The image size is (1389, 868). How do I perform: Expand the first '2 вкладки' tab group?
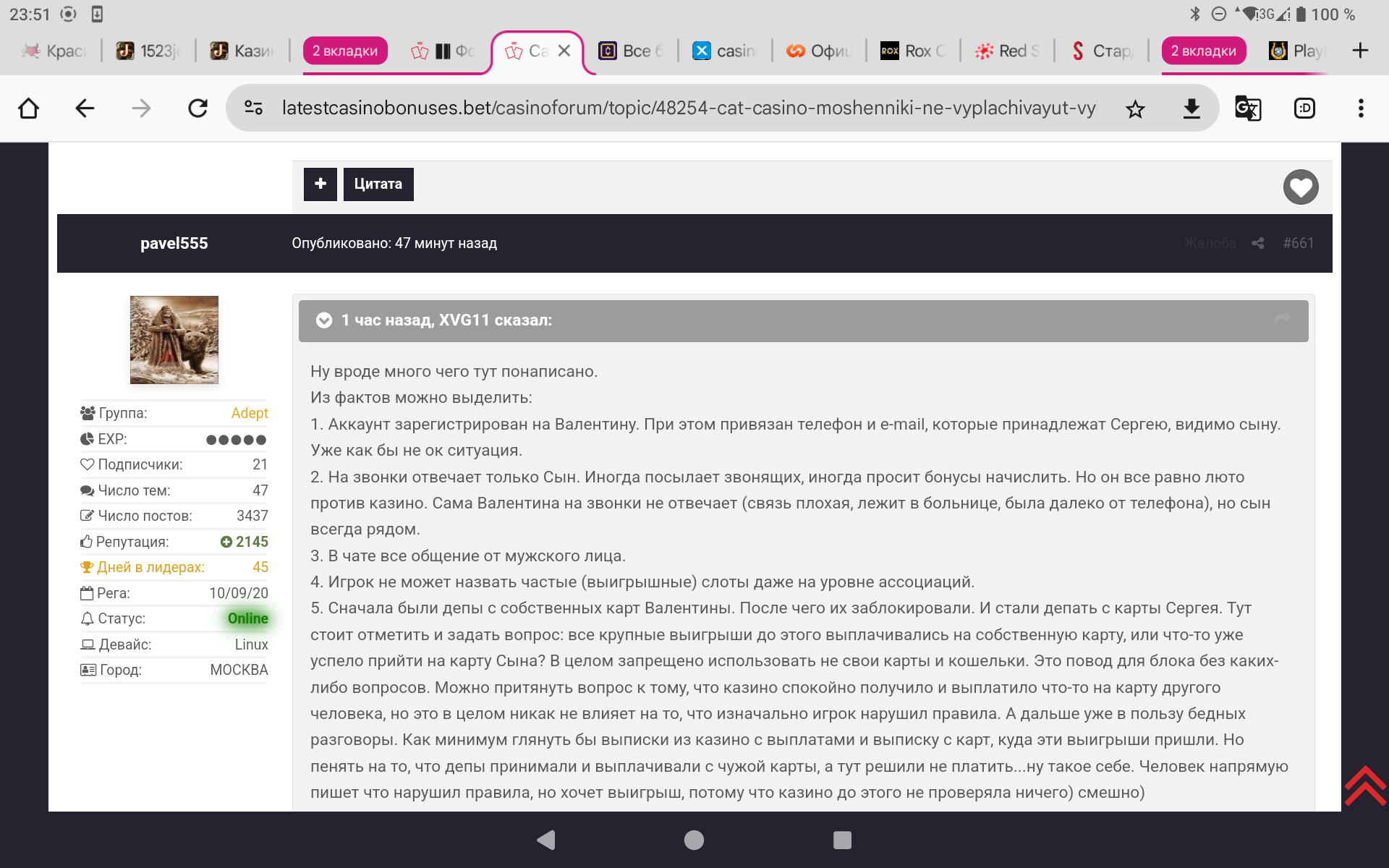(345, 51)
